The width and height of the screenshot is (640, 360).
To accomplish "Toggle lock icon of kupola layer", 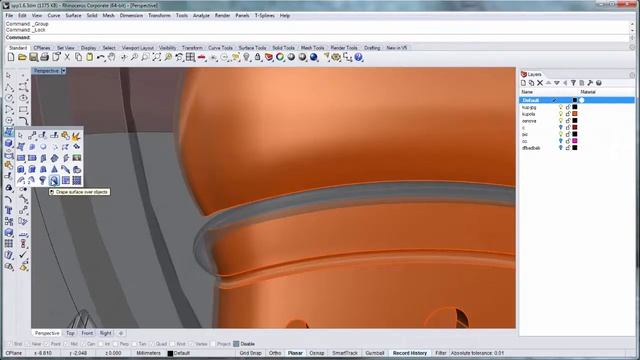I will tap(568, 114).
